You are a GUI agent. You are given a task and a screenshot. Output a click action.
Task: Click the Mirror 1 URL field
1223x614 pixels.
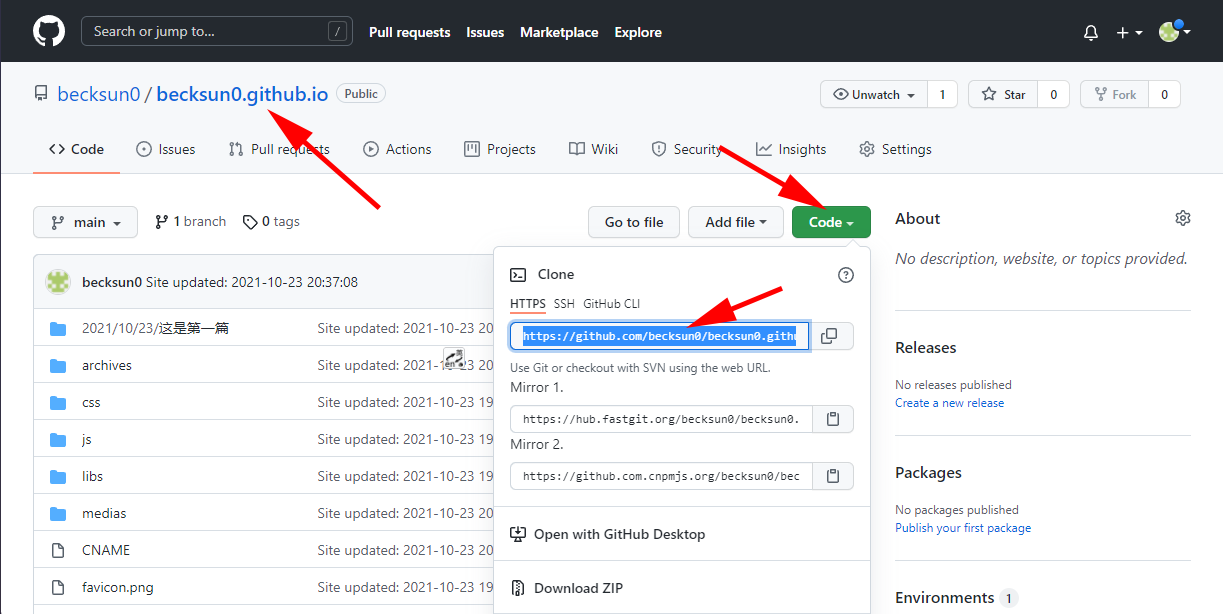tap(661, 419)
